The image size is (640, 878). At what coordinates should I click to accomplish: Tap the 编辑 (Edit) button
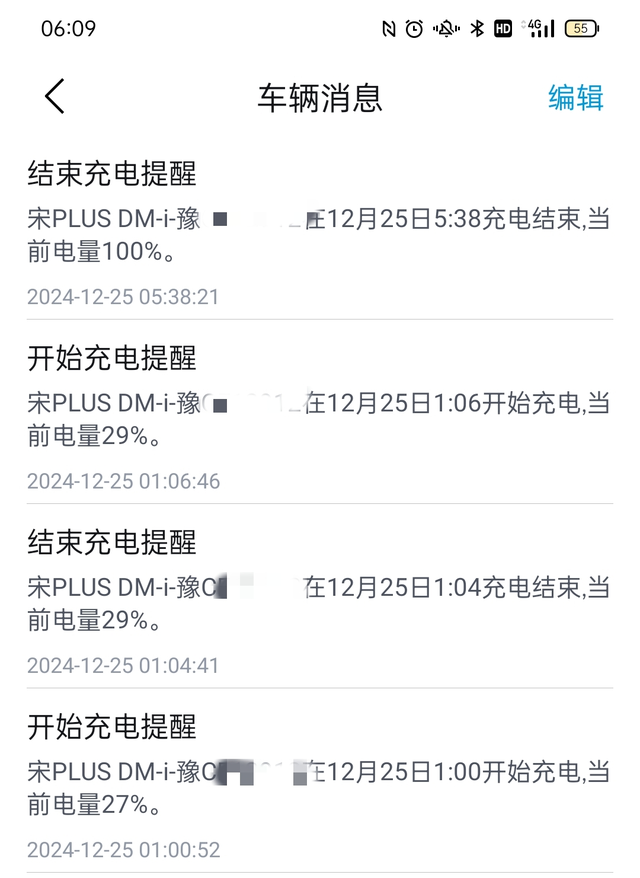tap(575, 97)
